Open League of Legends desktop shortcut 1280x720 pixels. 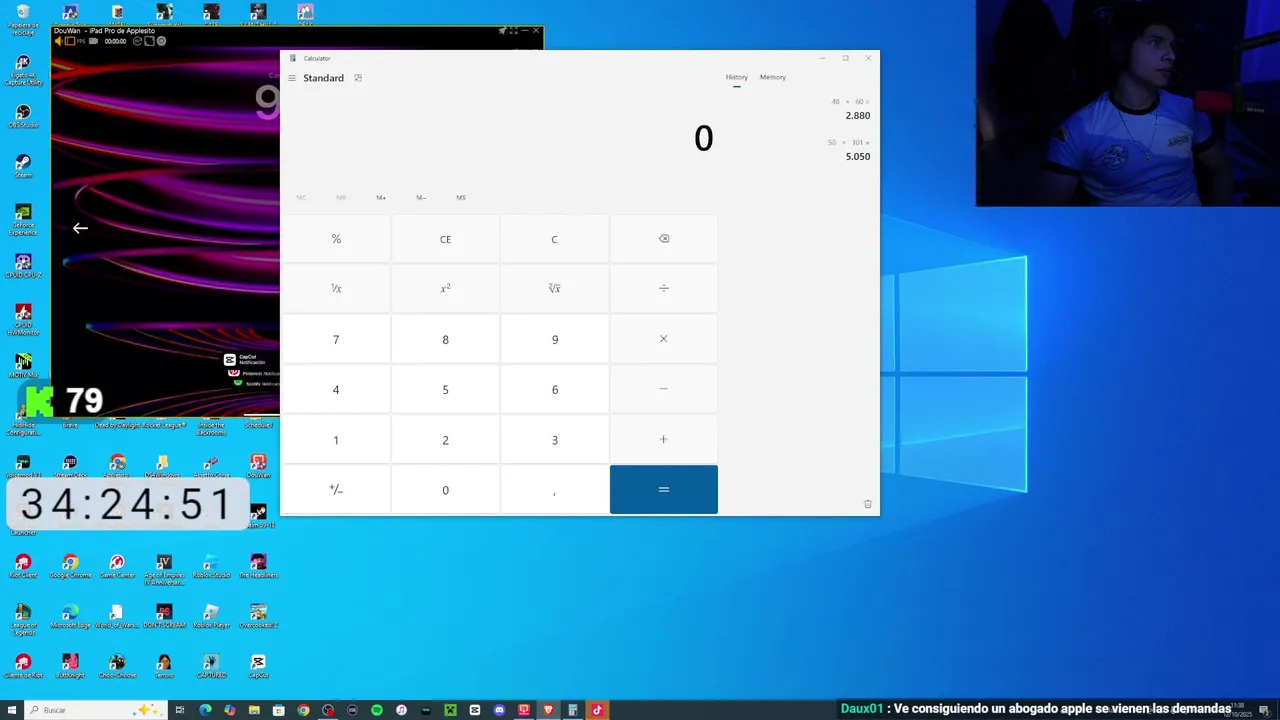point(23,618)
